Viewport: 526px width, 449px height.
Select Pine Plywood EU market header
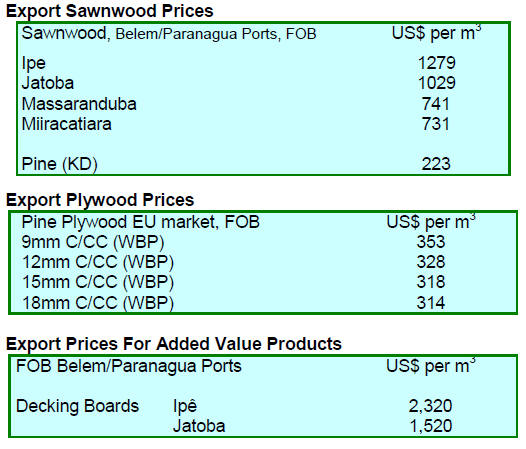(141, 222)
